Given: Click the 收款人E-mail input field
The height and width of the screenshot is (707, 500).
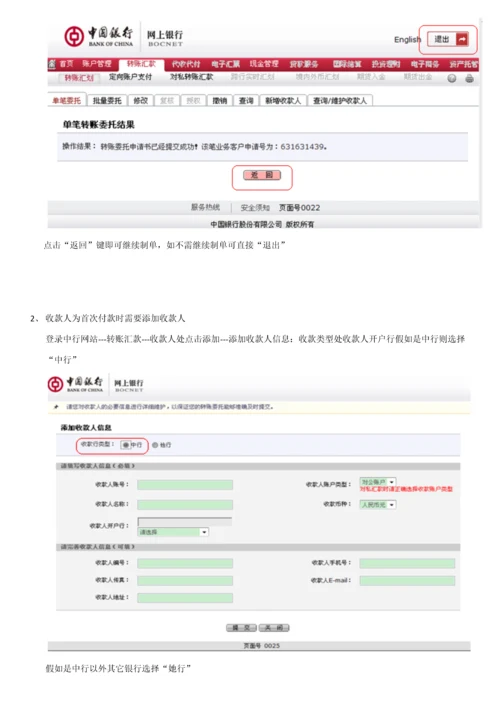Looking at the screenshot, I should 407,580.
